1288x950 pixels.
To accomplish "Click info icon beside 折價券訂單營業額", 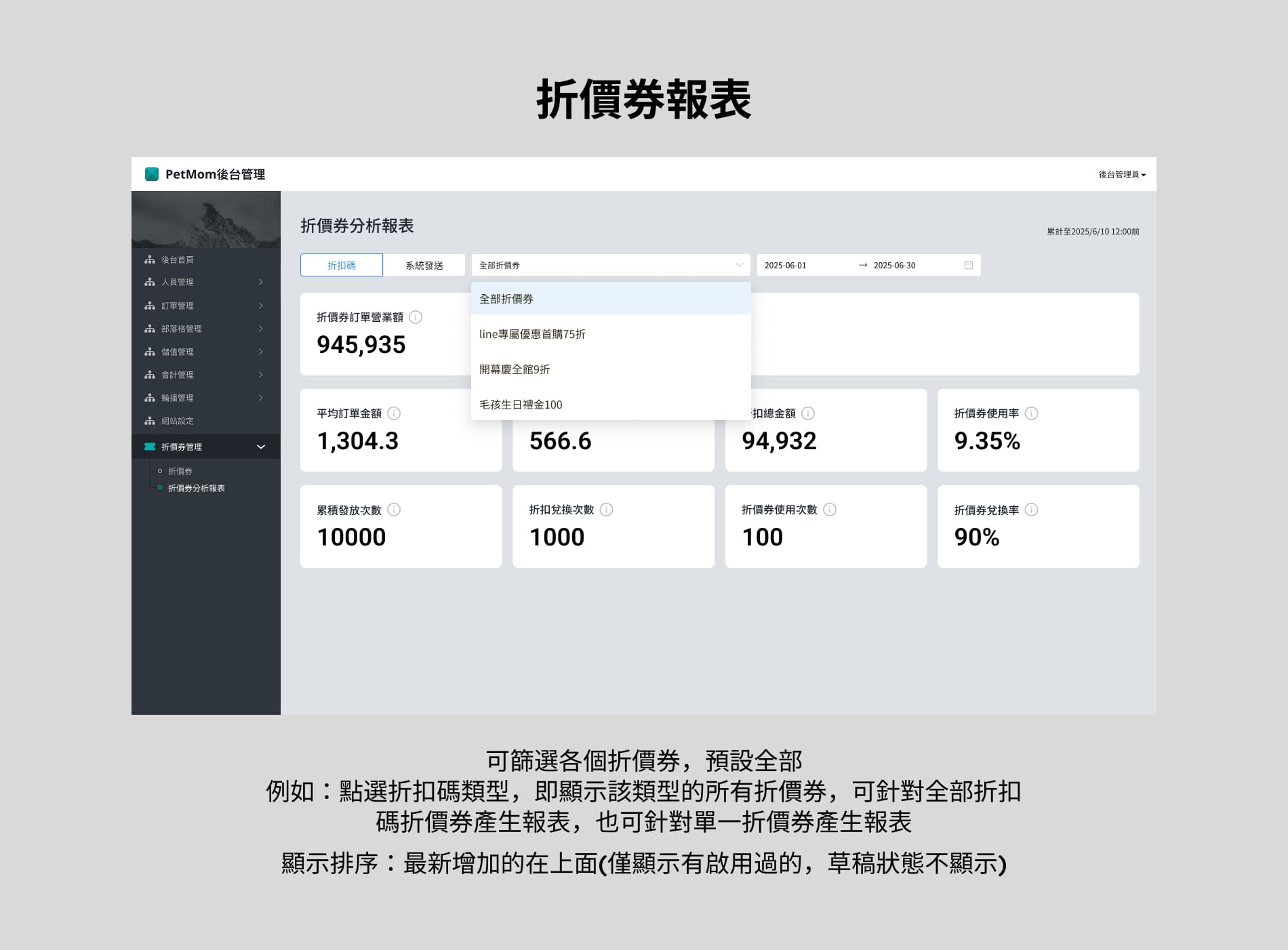I will 416,317.
